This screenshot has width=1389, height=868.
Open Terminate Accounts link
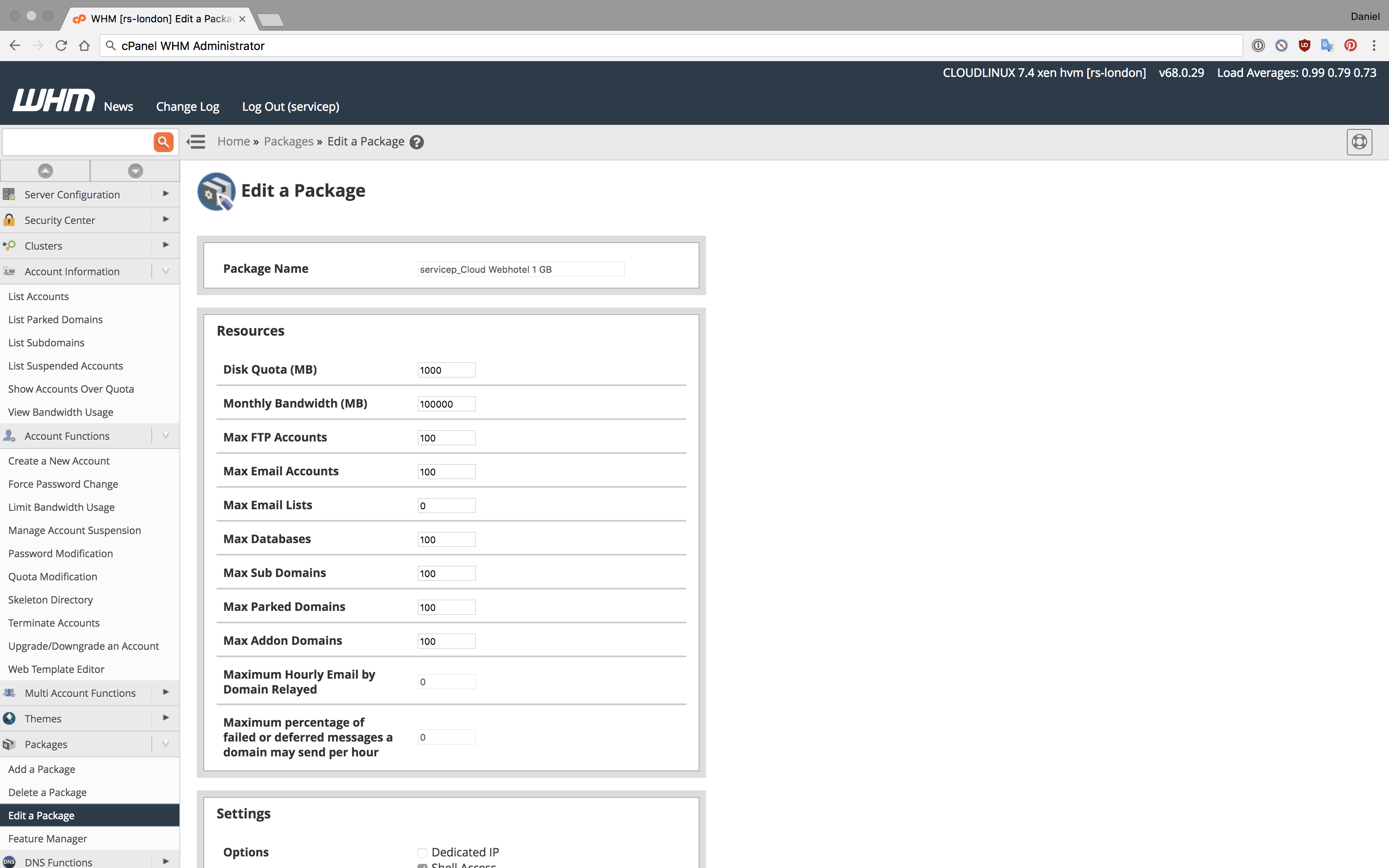(x=54, y=622)
